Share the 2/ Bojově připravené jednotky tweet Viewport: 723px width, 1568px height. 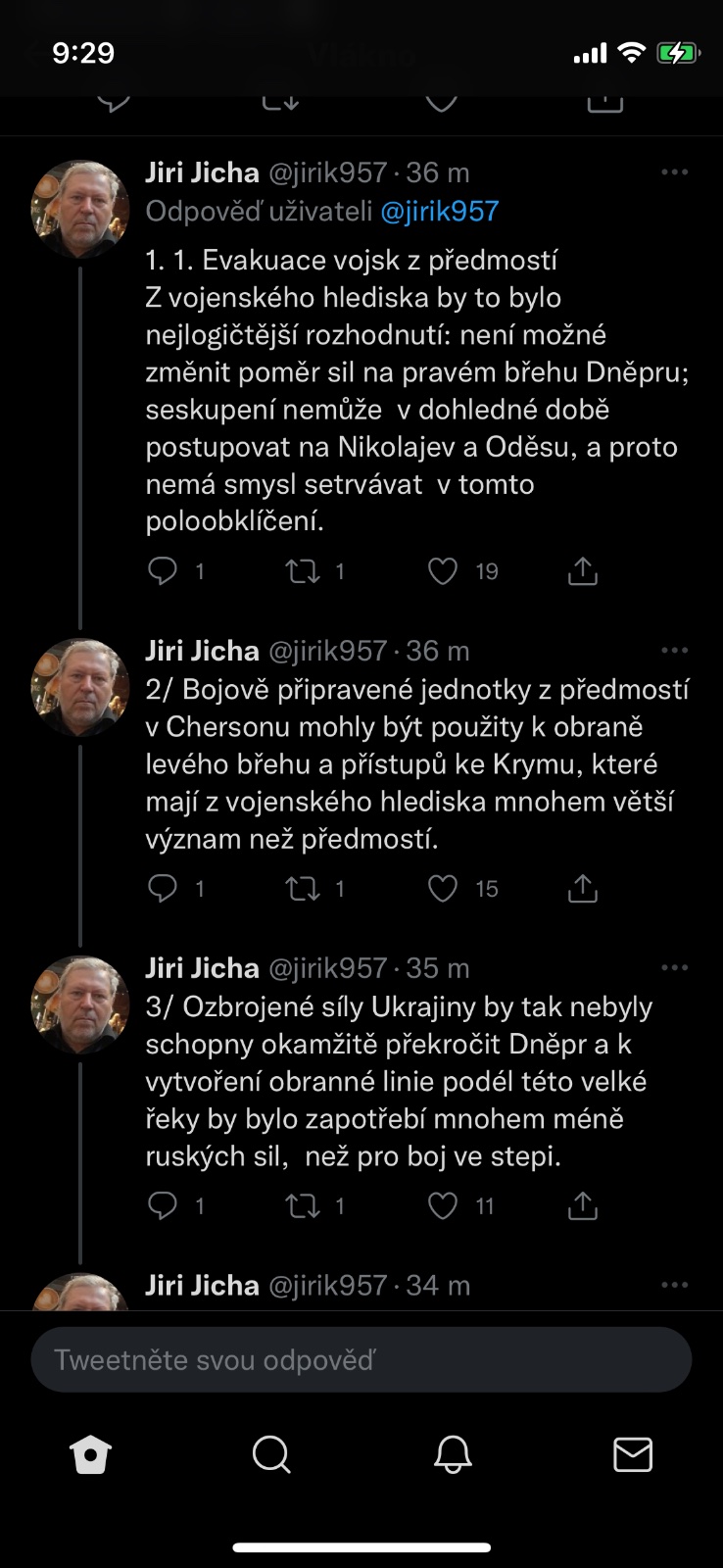[x=583, y=889]
